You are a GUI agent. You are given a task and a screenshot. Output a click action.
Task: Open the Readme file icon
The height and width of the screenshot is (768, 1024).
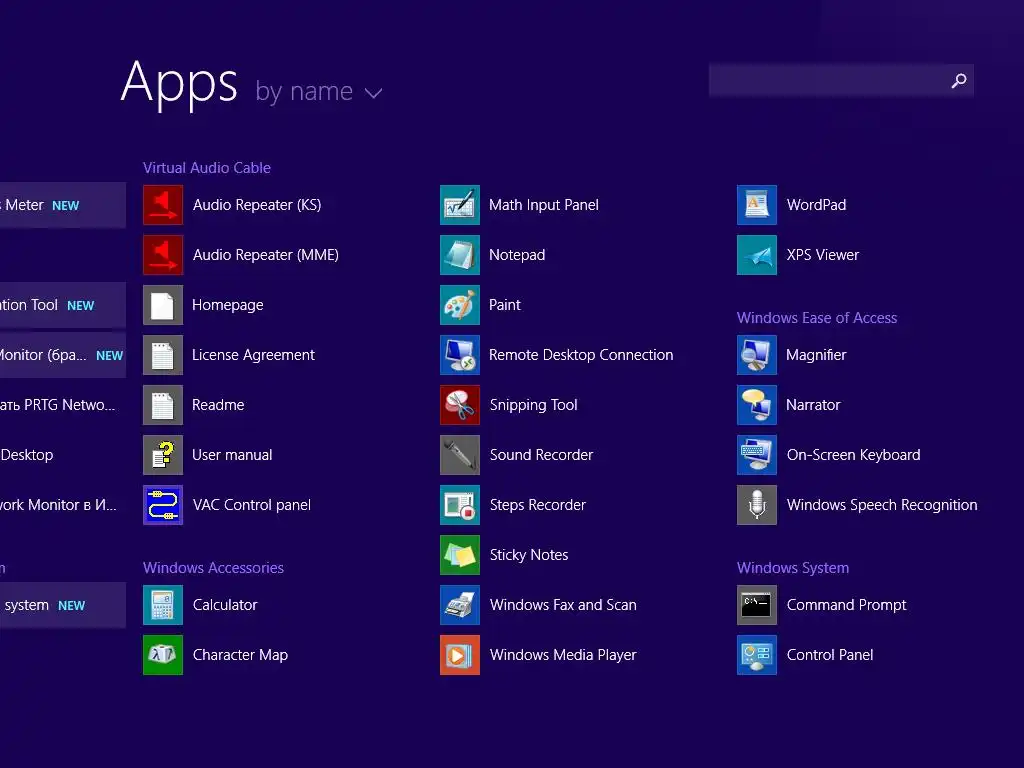click(163, 405)
